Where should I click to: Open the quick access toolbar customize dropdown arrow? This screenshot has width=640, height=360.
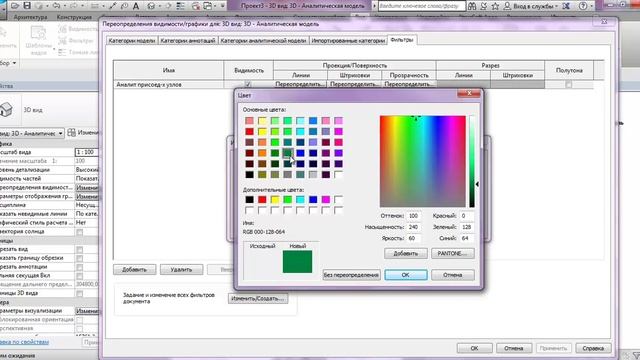(x=223, y=6)
